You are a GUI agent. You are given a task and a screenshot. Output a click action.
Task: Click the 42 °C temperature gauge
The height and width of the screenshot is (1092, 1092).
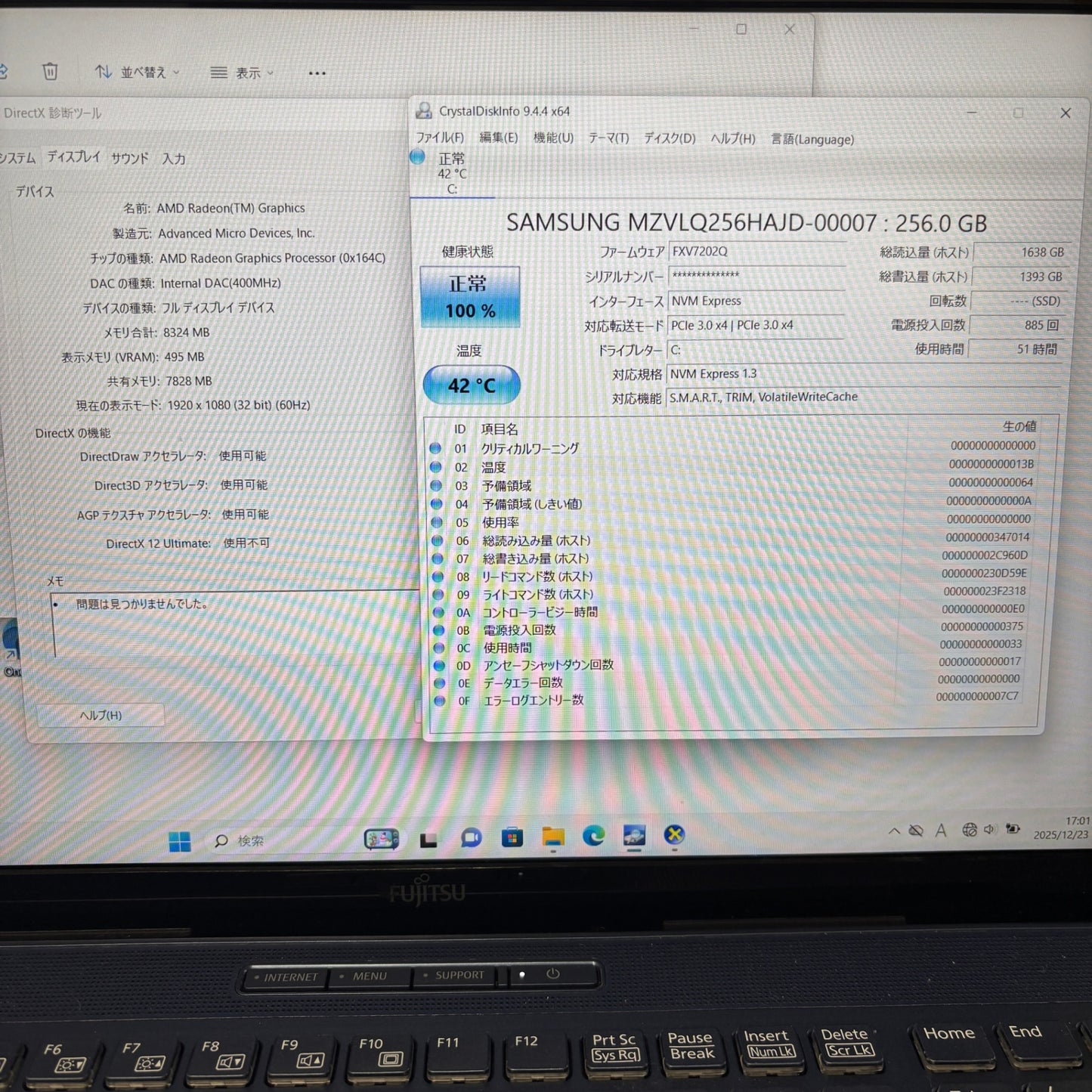click(470, 385)
